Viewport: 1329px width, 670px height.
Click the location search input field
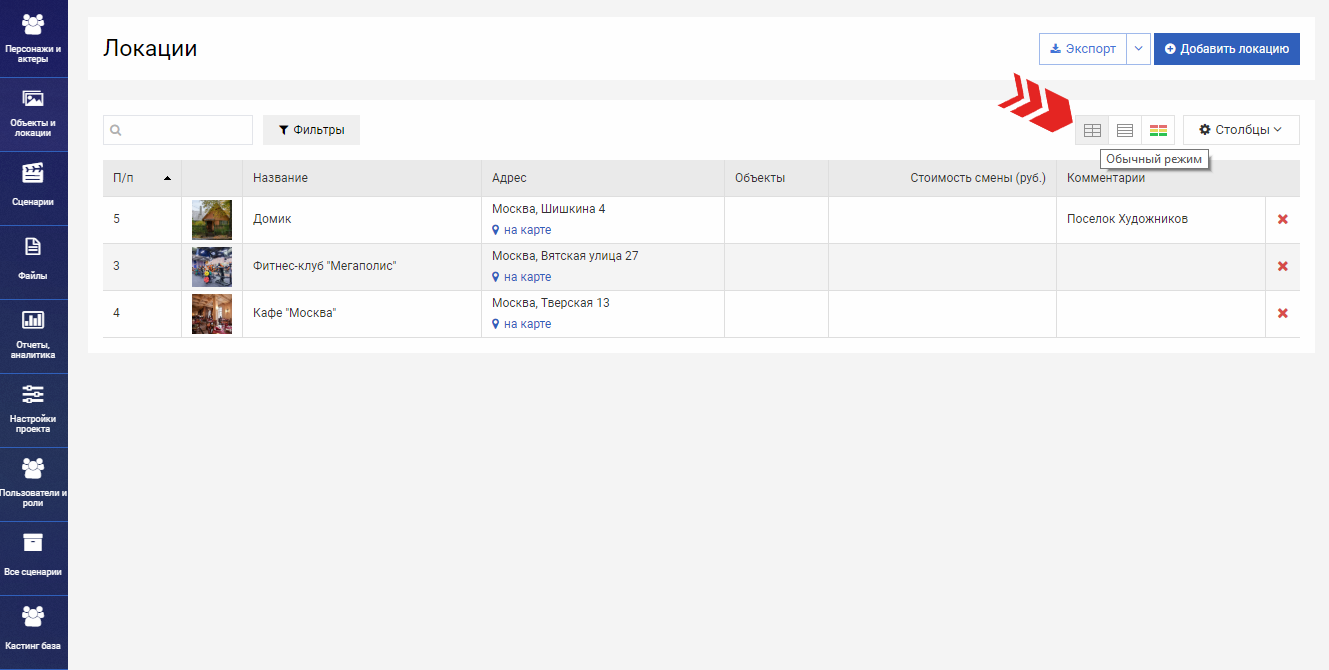point(178,130)
